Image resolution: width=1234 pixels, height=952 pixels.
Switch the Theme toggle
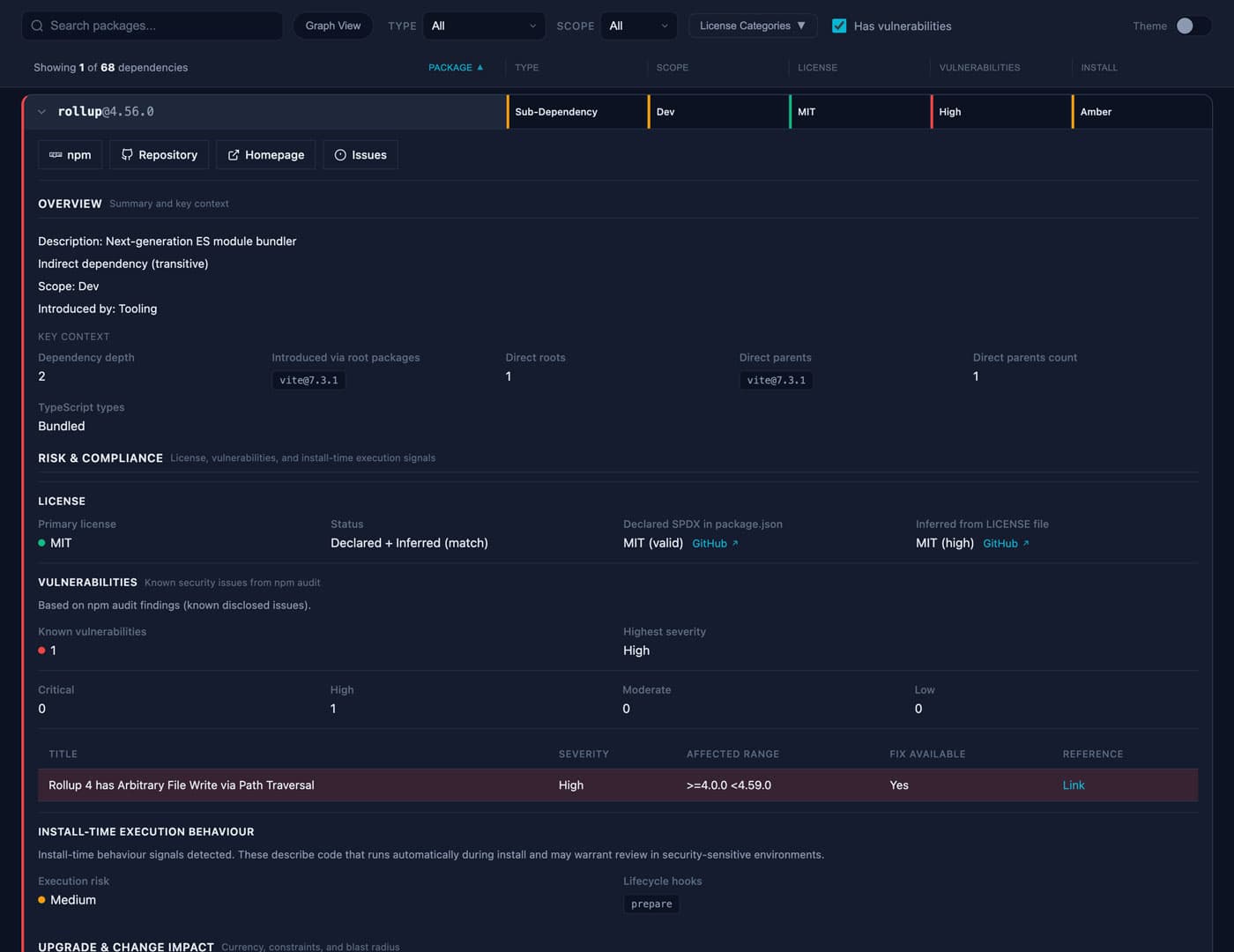(x=1197, y=26)
